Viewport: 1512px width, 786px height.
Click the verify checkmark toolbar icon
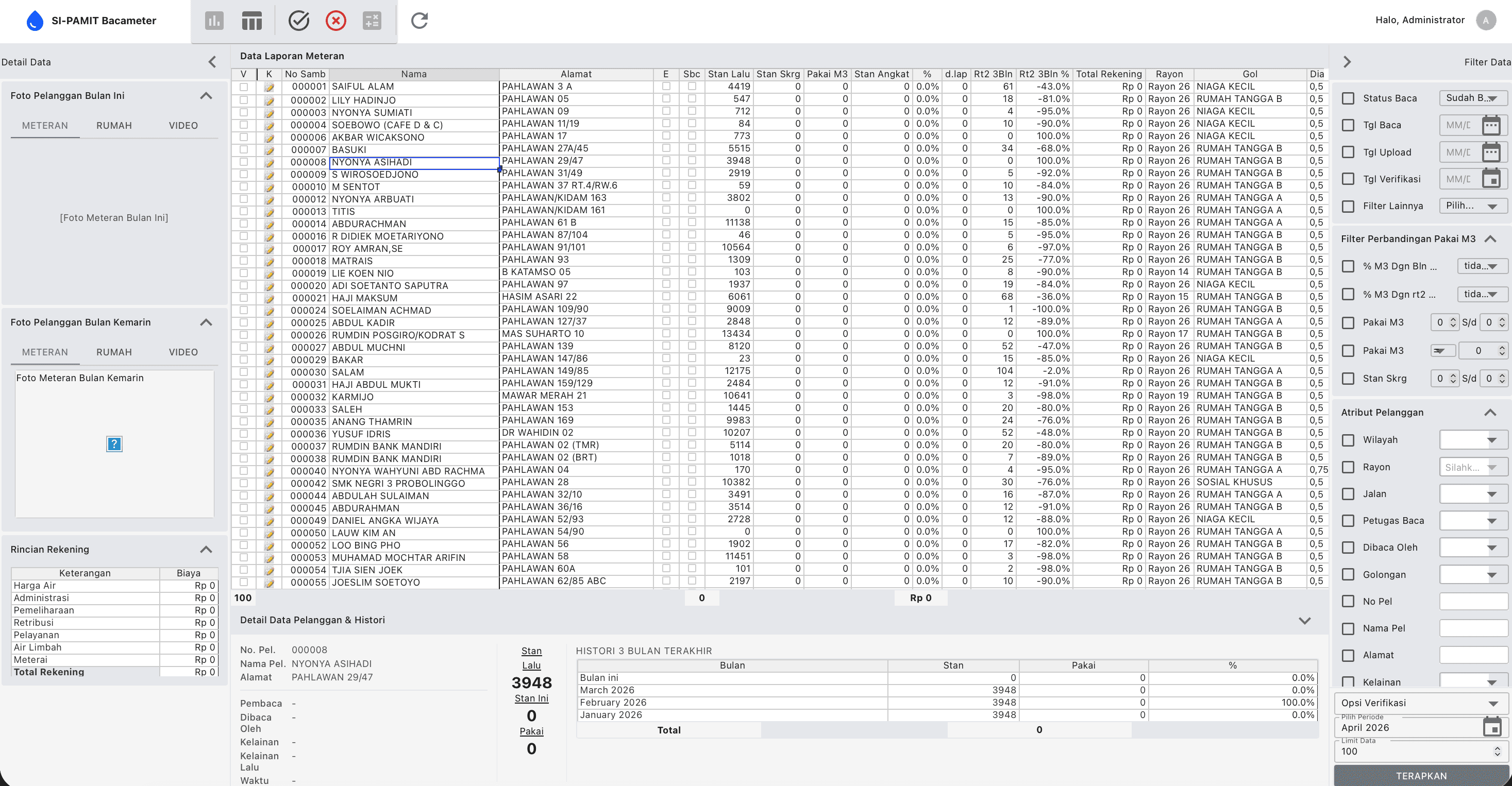pyautogui.click(x=299, y=21)
